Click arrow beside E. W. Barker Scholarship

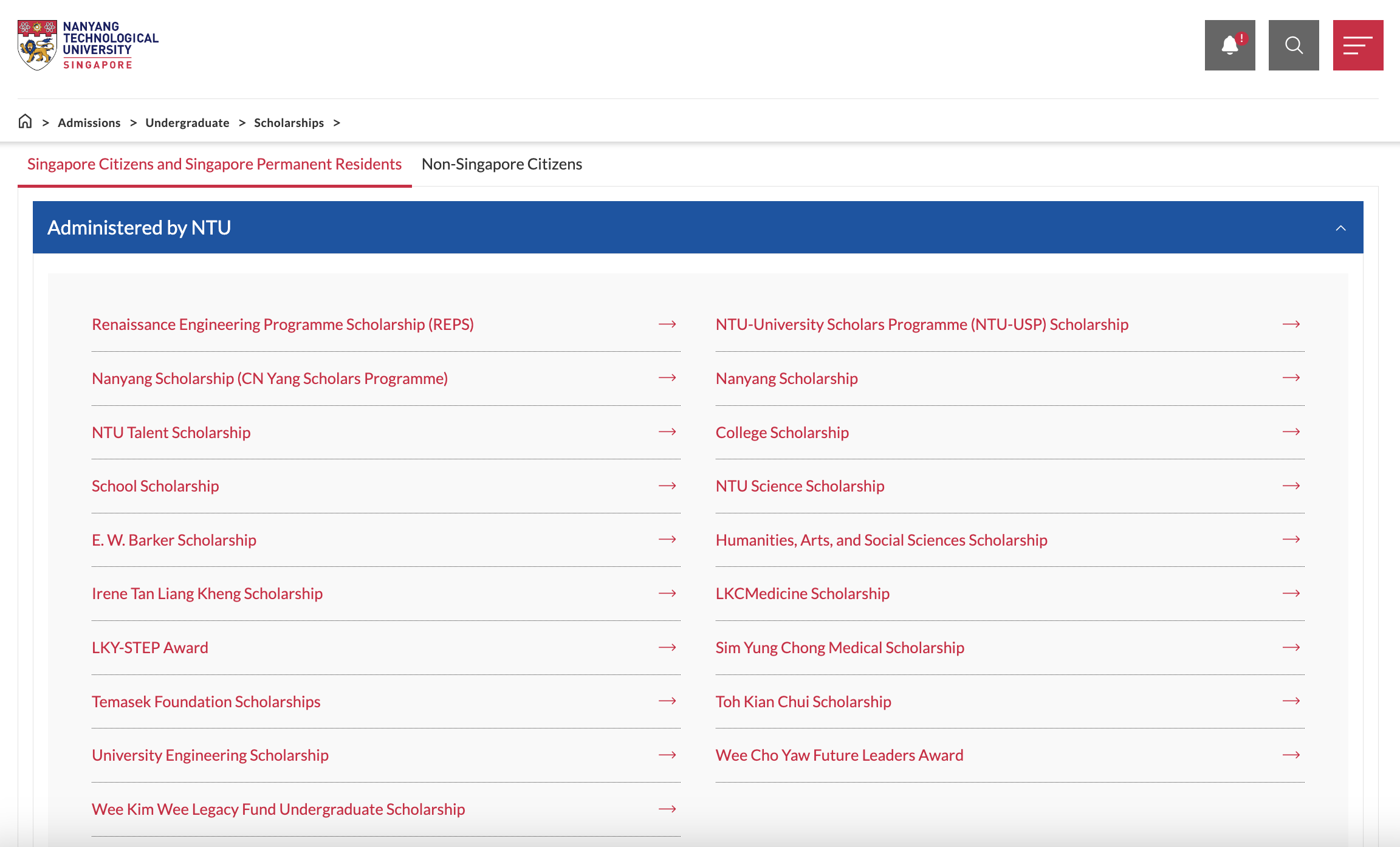coord(667,540)
